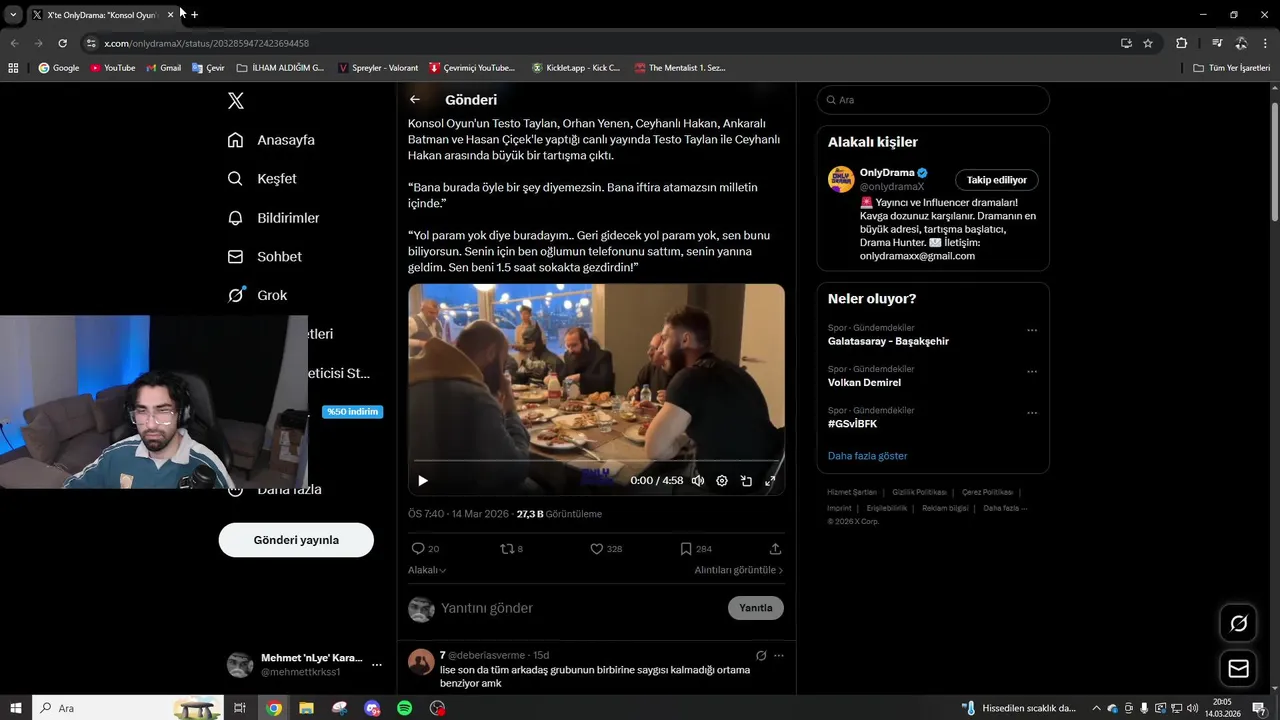
Task: Play the tweet video
Action: pyautogui.click(x=422, y=481)
